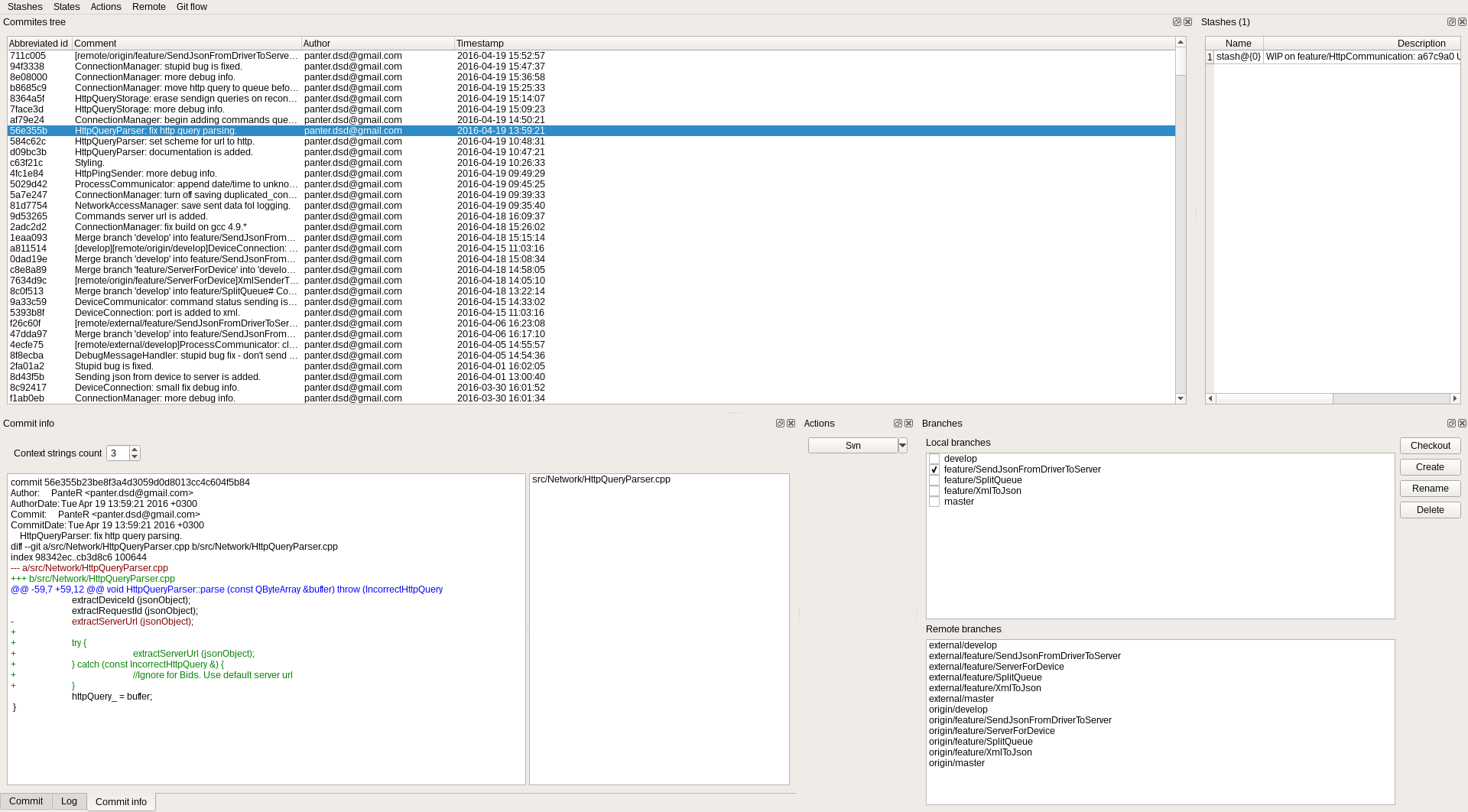
Task: Select the Commit info bottom tab
Action: (121, 802)
